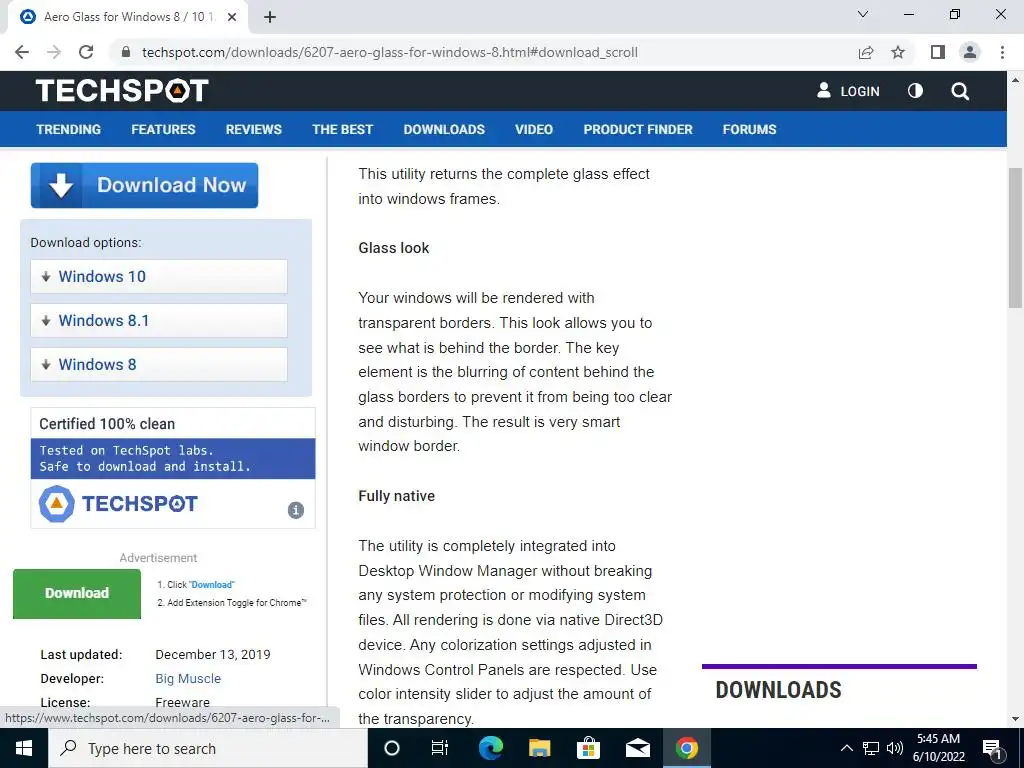Click the blue Download Now button
This screenshot has height=768, width=1024.
click(144, 185)
